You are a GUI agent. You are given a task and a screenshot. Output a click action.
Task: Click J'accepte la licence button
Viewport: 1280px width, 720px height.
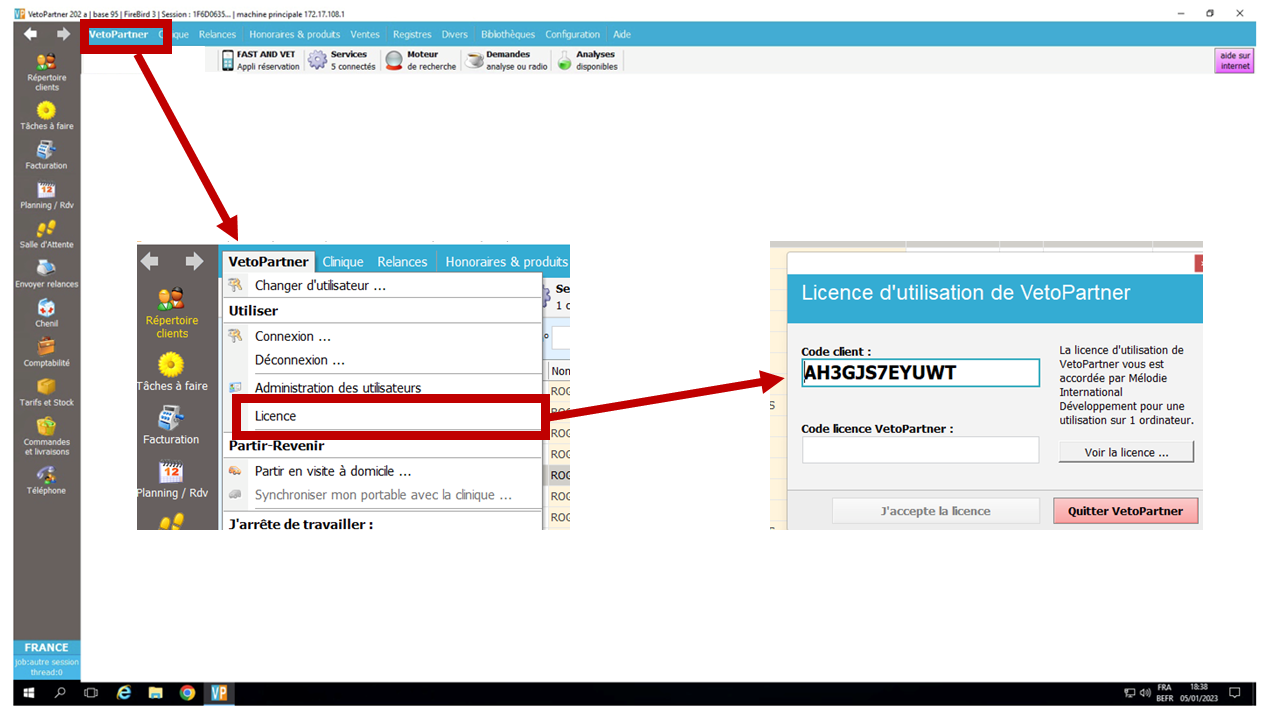(x=935, y=511)
